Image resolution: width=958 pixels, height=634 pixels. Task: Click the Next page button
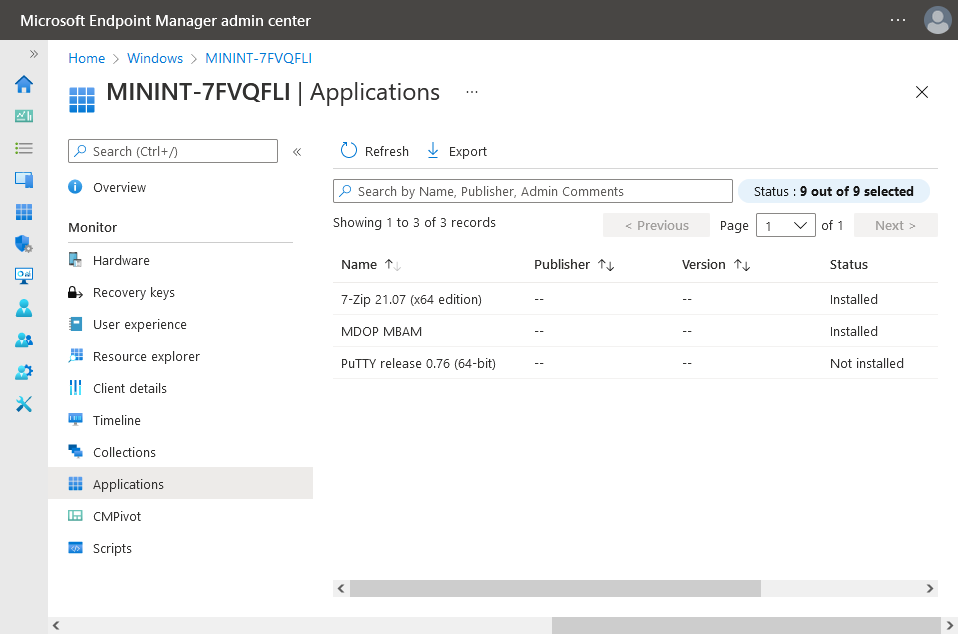point(896,225)
